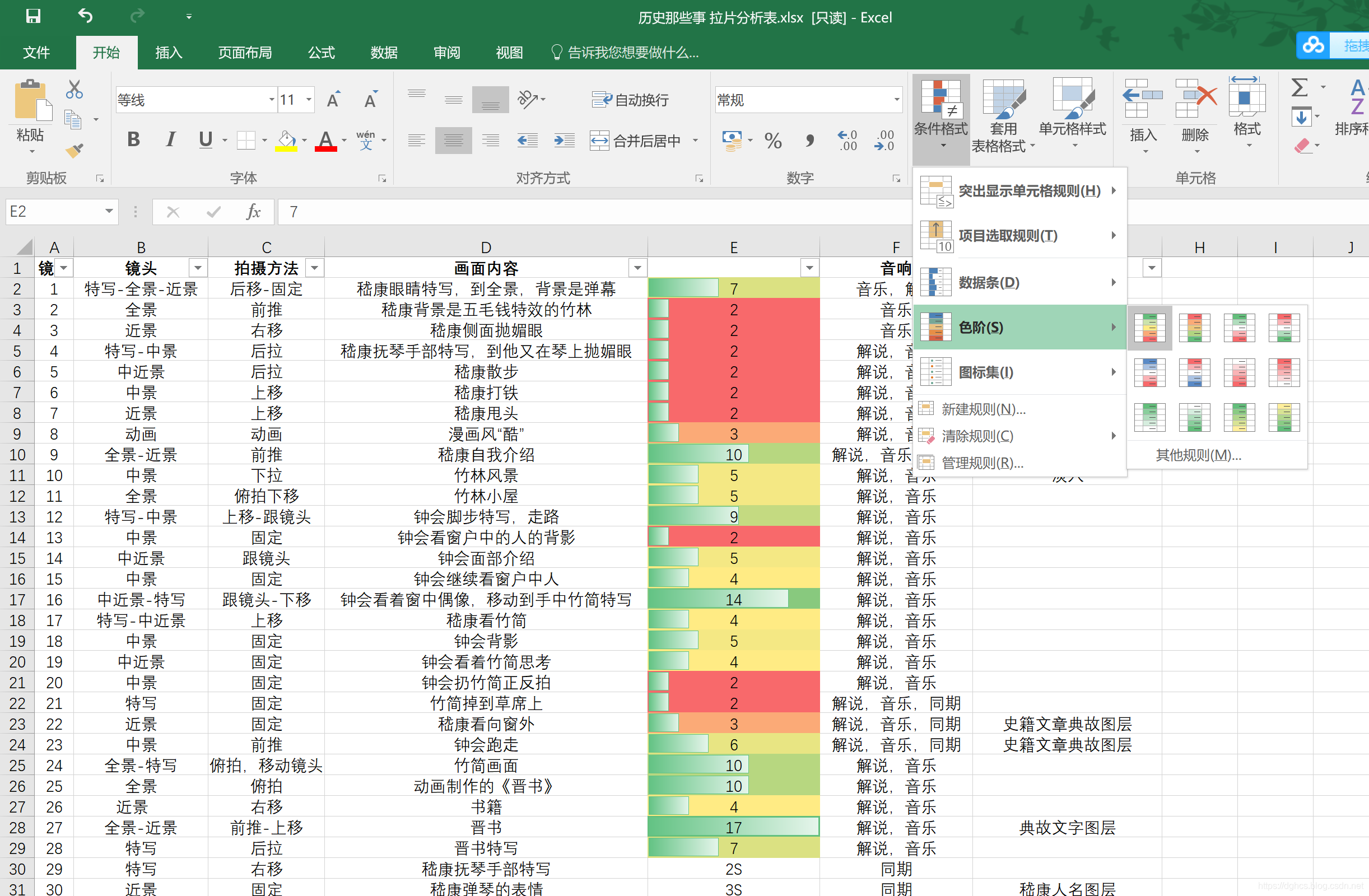
Task: Click the AutoSum sigma icon
Action: [x=1299, y=88]
